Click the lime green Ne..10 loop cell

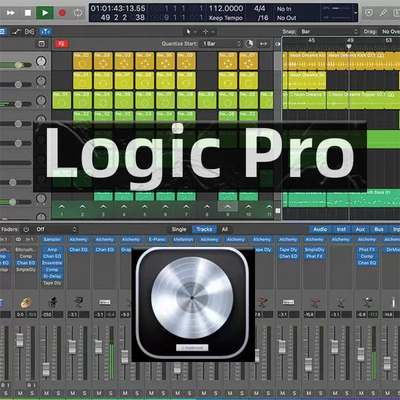point(228,100)
